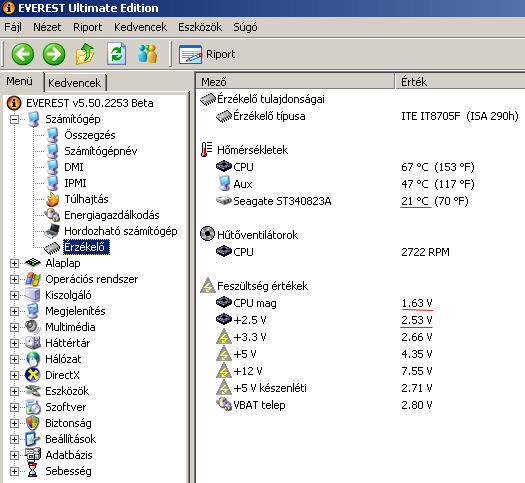Expand the Hálózat tree node
The height and width of the screenshot is (483, 525).
14,359
